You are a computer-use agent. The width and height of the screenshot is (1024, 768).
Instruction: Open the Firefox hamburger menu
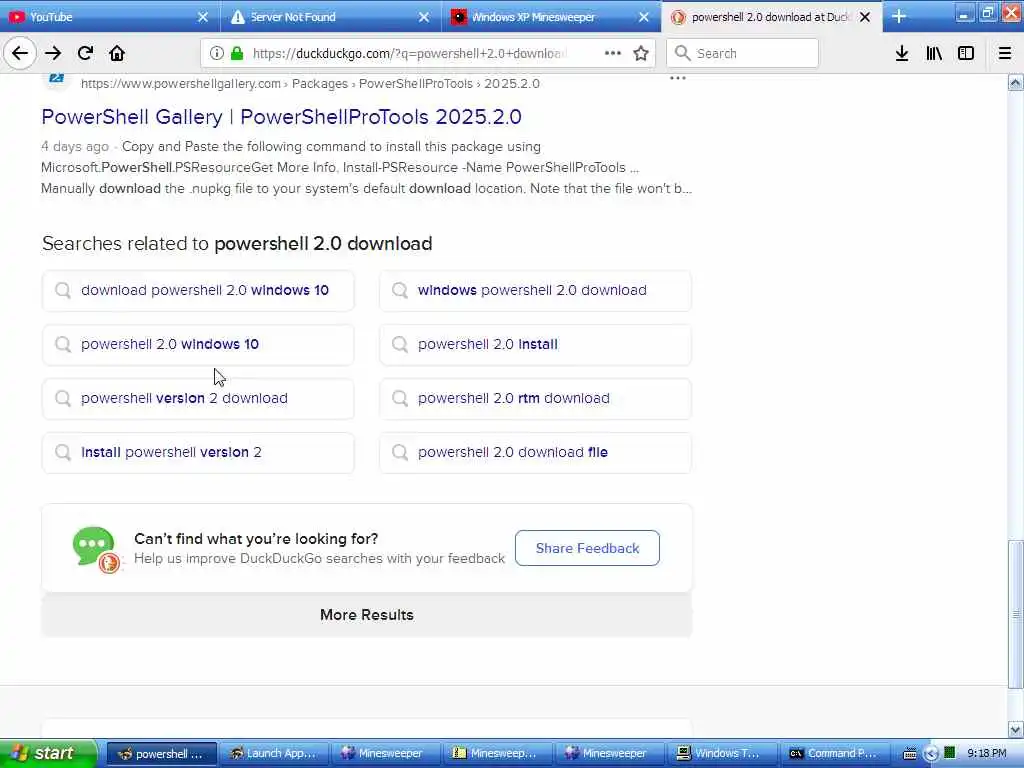[x=1005, y=53]
